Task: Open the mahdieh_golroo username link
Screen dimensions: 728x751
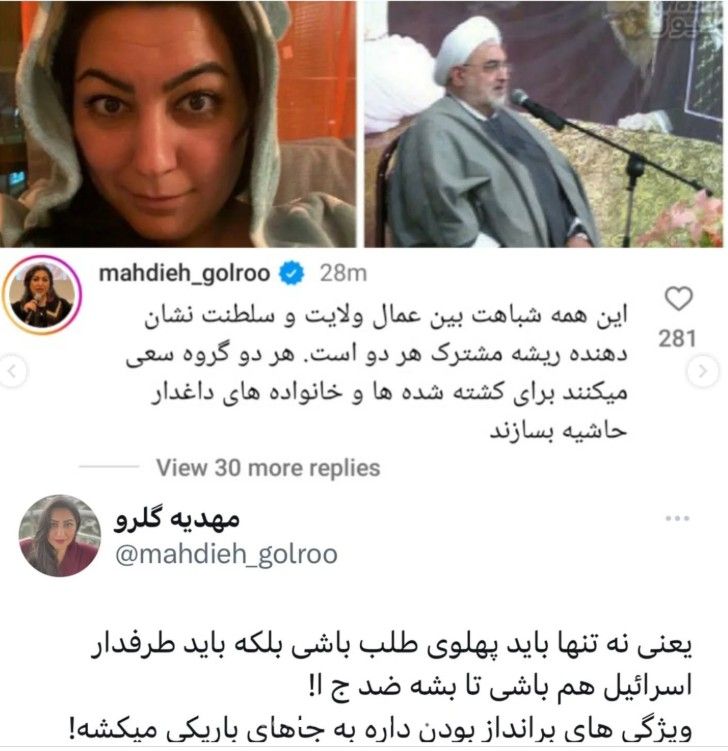Action: click(x=184, y=273)
